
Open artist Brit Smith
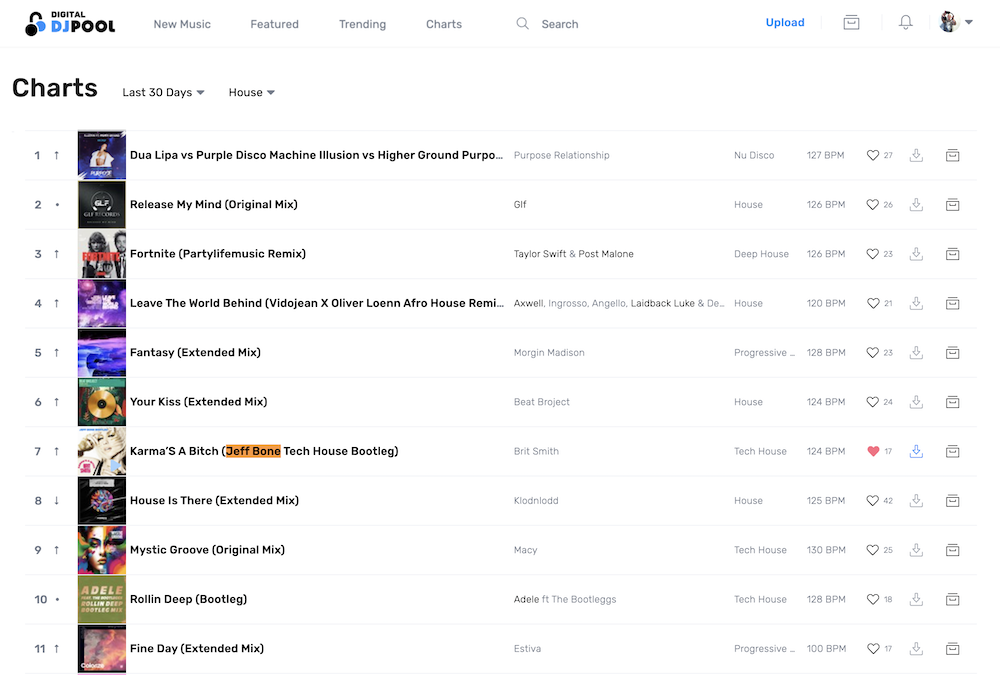pyautogui.click(x=536, y=451)
